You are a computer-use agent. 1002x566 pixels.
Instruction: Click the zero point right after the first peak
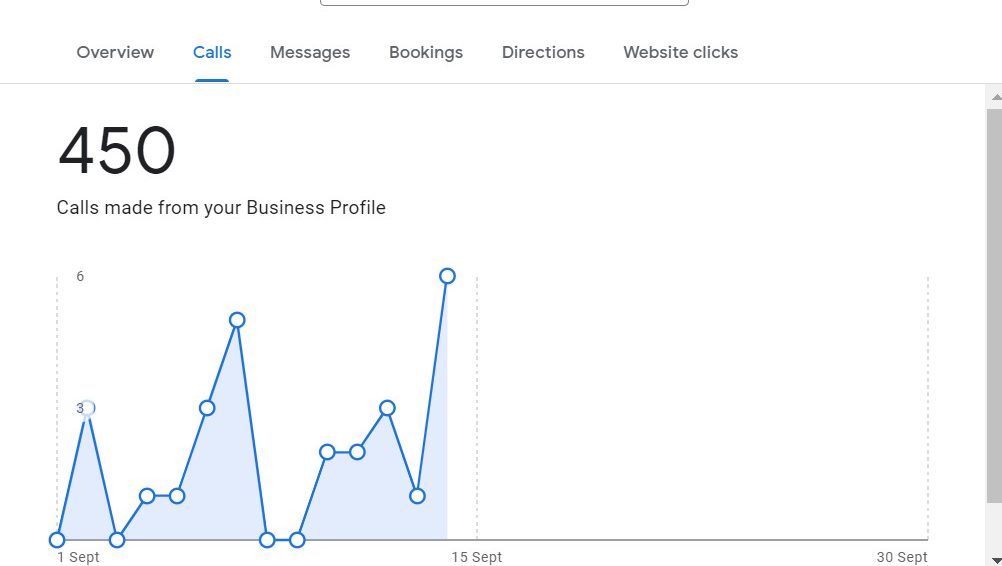(x=117, y=540)
